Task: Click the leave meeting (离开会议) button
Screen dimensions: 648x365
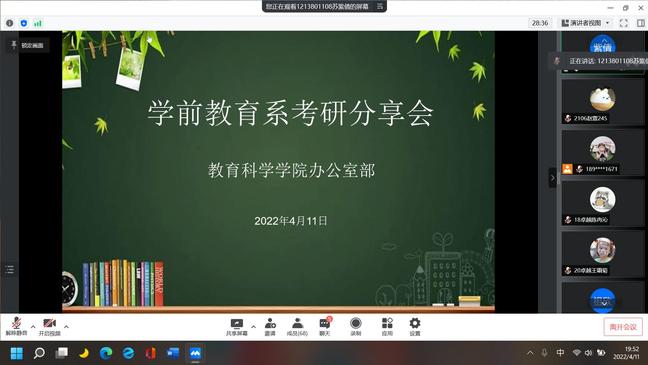Action: [x=623, y=327]
